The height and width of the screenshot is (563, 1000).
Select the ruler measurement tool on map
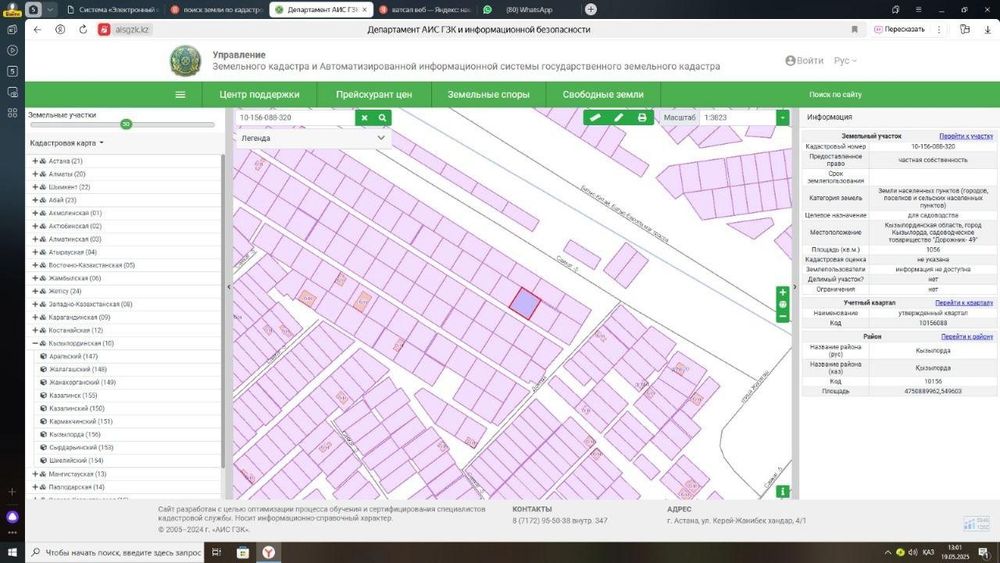594,117
